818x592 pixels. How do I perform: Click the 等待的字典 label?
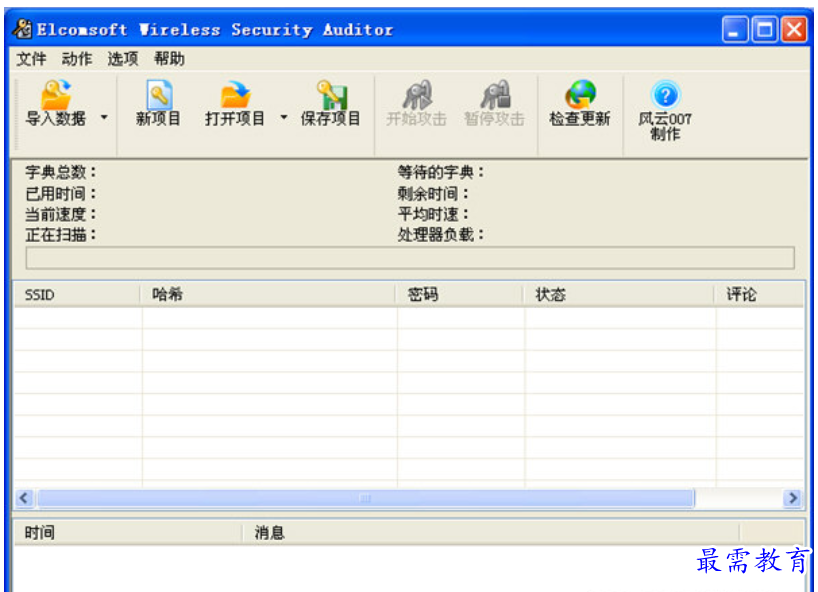coord(441,172)
